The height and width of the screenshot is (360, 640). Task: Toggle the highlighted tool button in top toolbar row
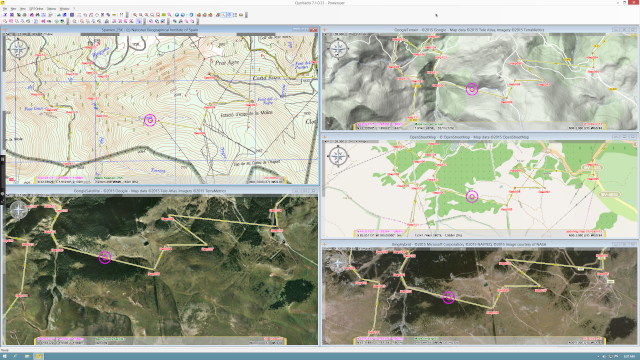point(223,15)
